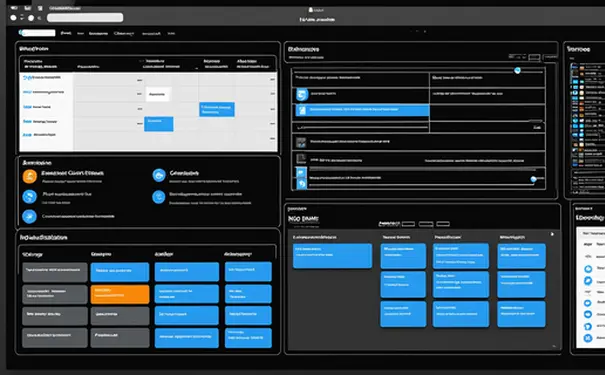This screenshot has height=375, width=605.
Task: Select the blue undo-arrow icon in the last row
Action: coord(301,183)
